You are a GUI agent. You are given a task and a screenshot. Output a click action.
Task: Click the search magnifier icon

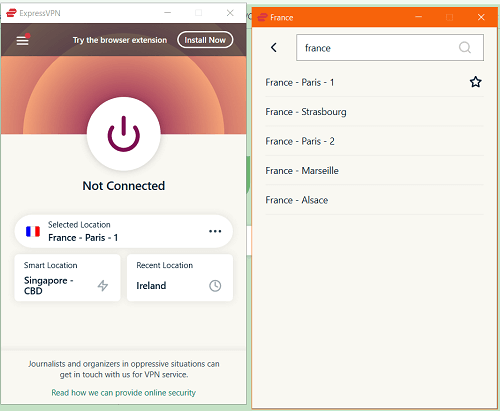point(465,48)
